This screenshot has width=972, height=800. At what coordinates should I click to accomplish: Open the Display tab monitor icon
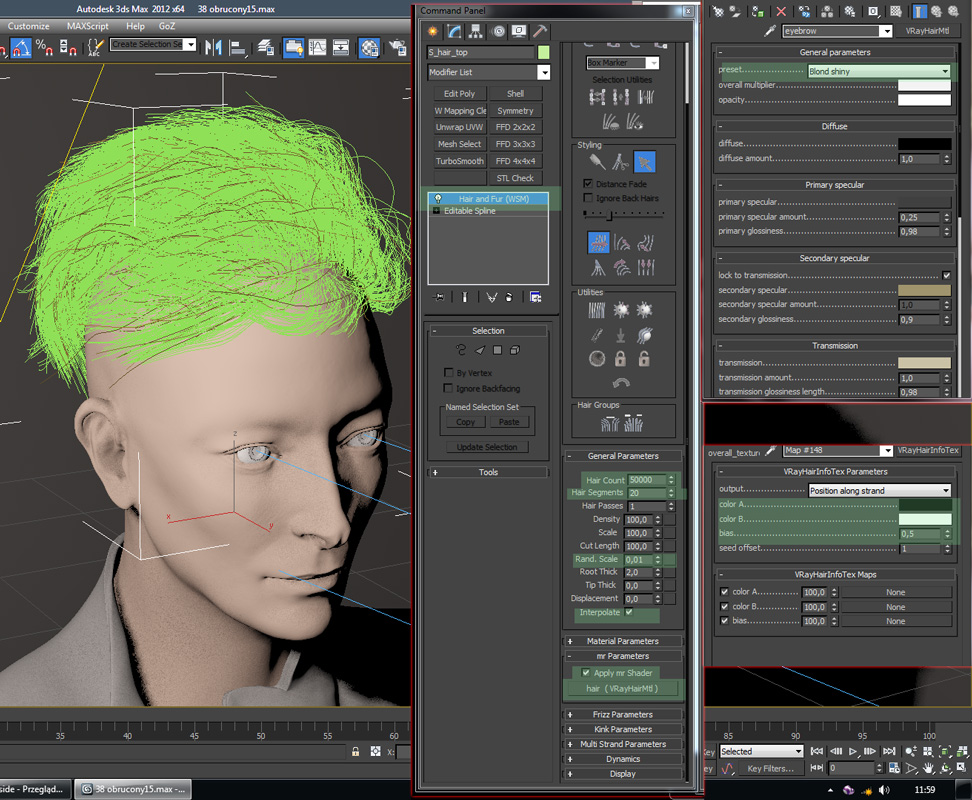(519, 31)
